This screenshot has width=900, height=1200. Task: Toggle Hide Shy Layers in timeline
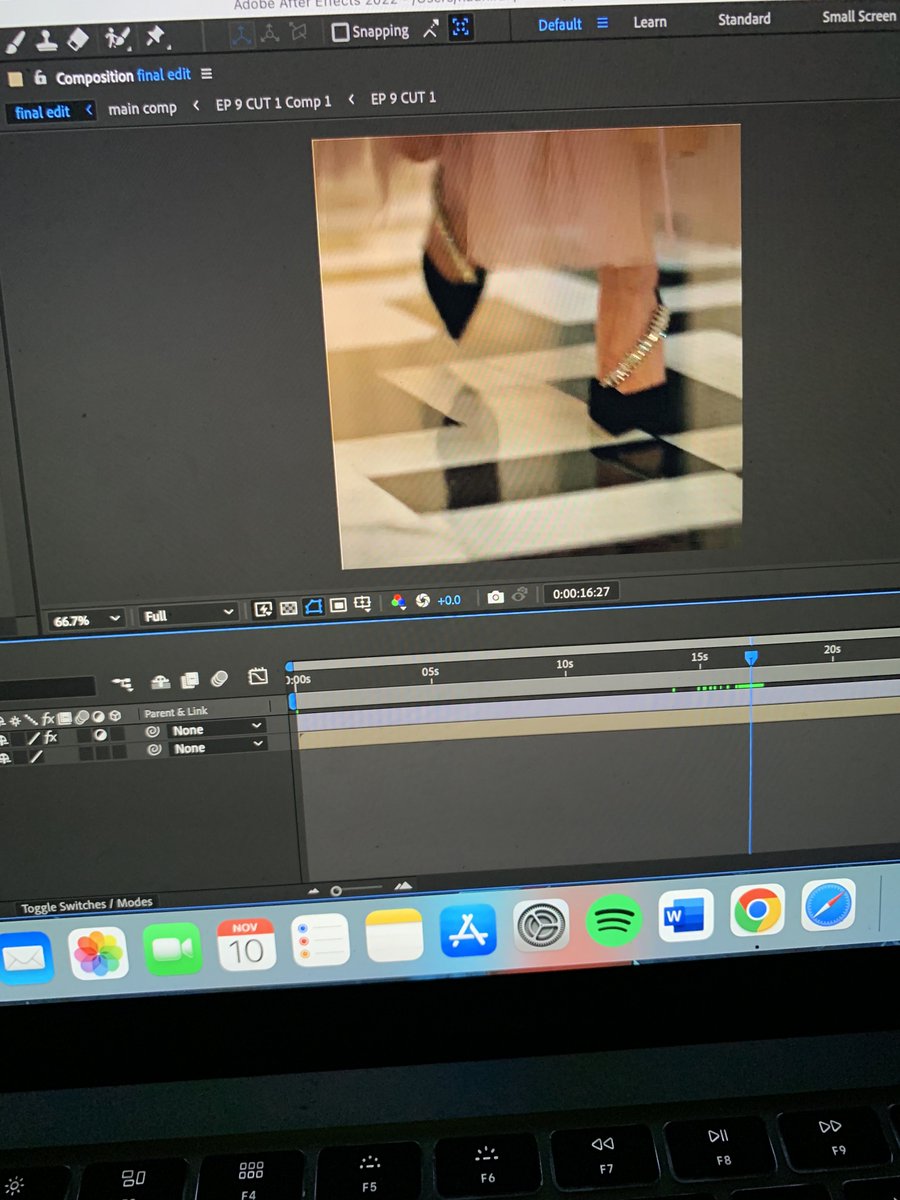click(160, 682)
